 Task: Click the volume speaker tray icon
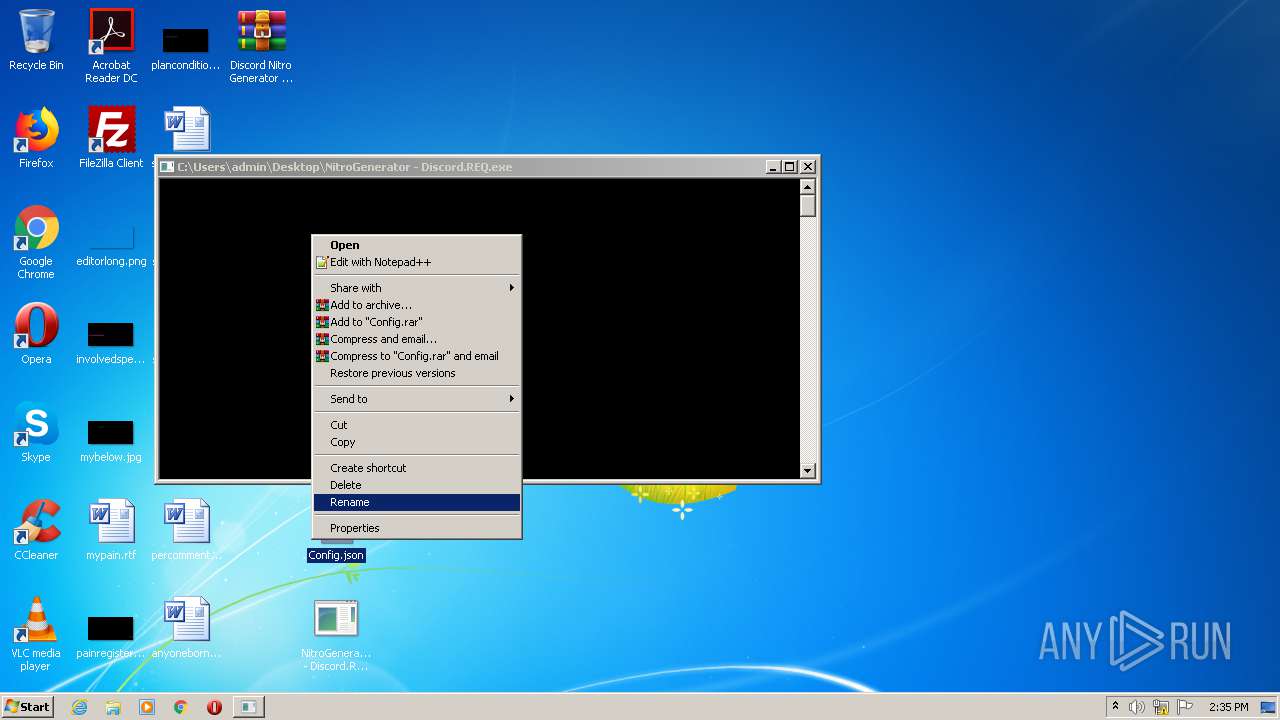[1137, 707]
